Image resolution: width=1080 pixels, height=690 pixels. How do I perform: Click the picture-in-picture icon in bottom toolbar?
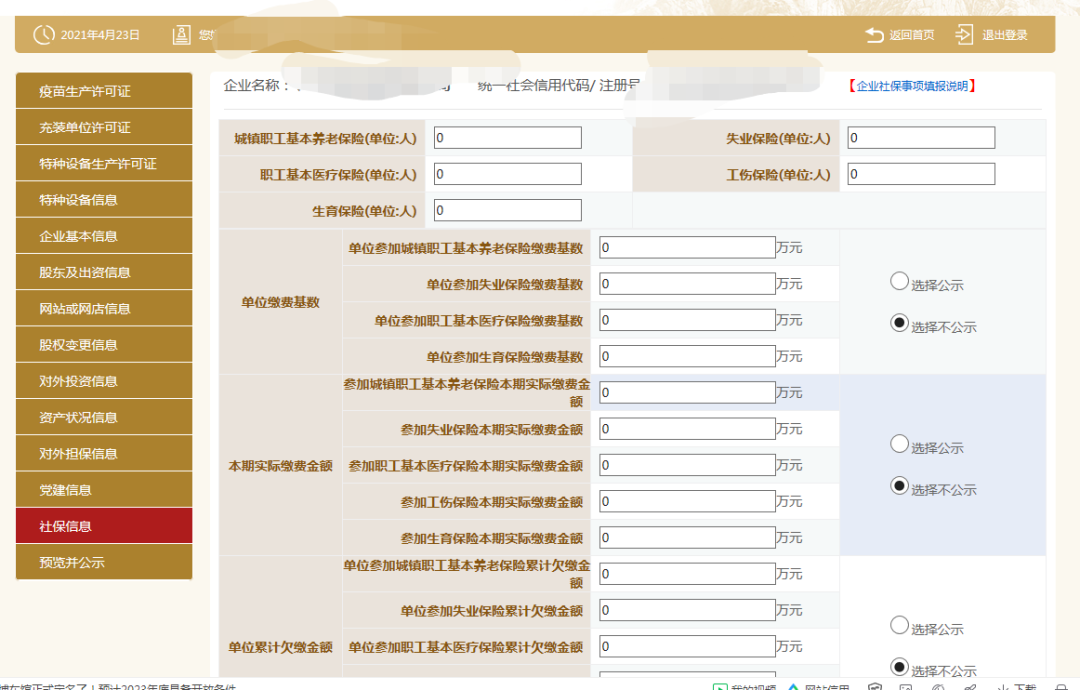[x=907, y=687]
